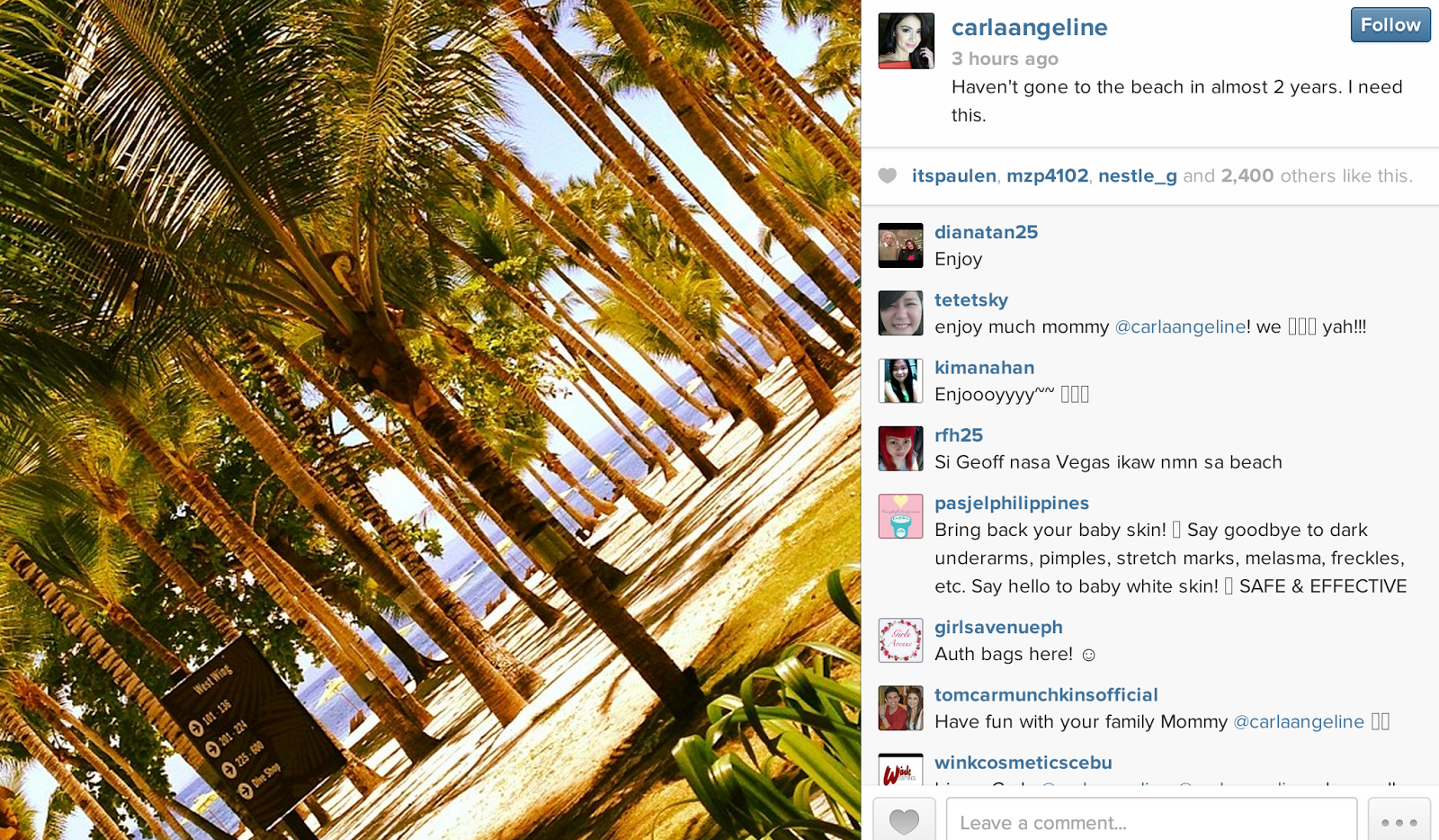Click the small gray heart next to likes list

888,176
